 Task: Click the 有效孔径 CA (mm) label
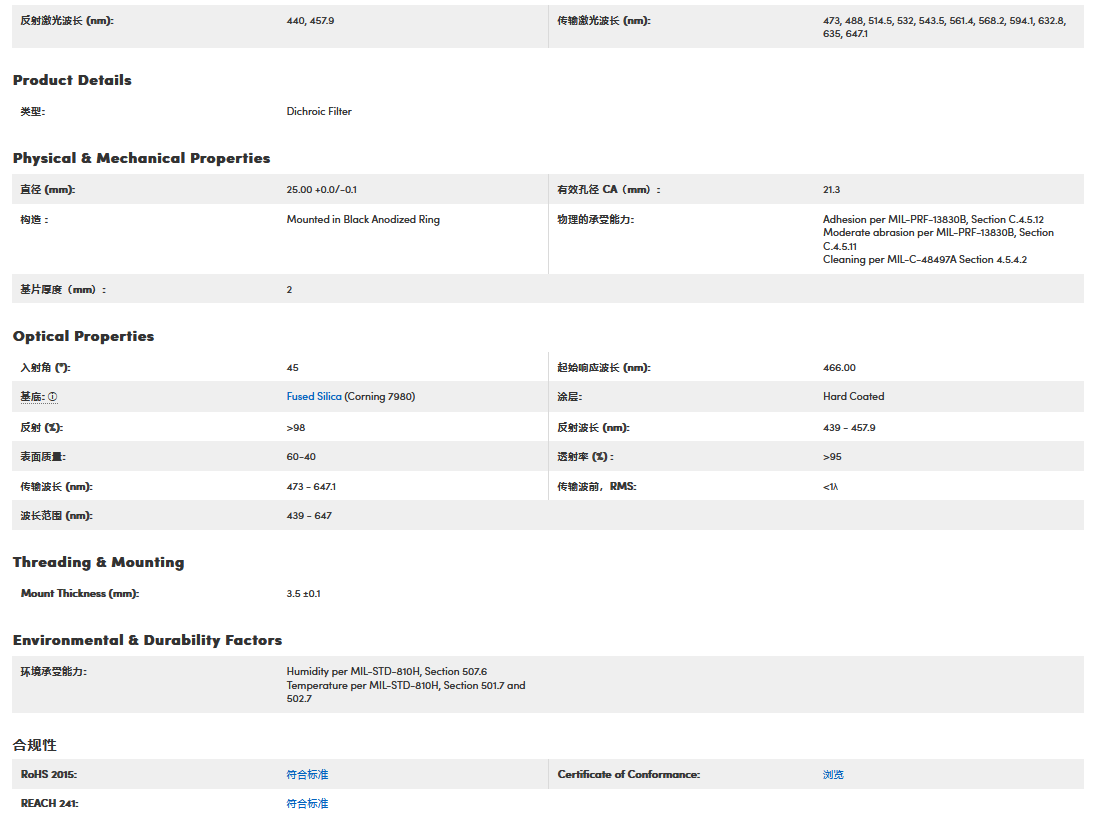click(609, 190)
